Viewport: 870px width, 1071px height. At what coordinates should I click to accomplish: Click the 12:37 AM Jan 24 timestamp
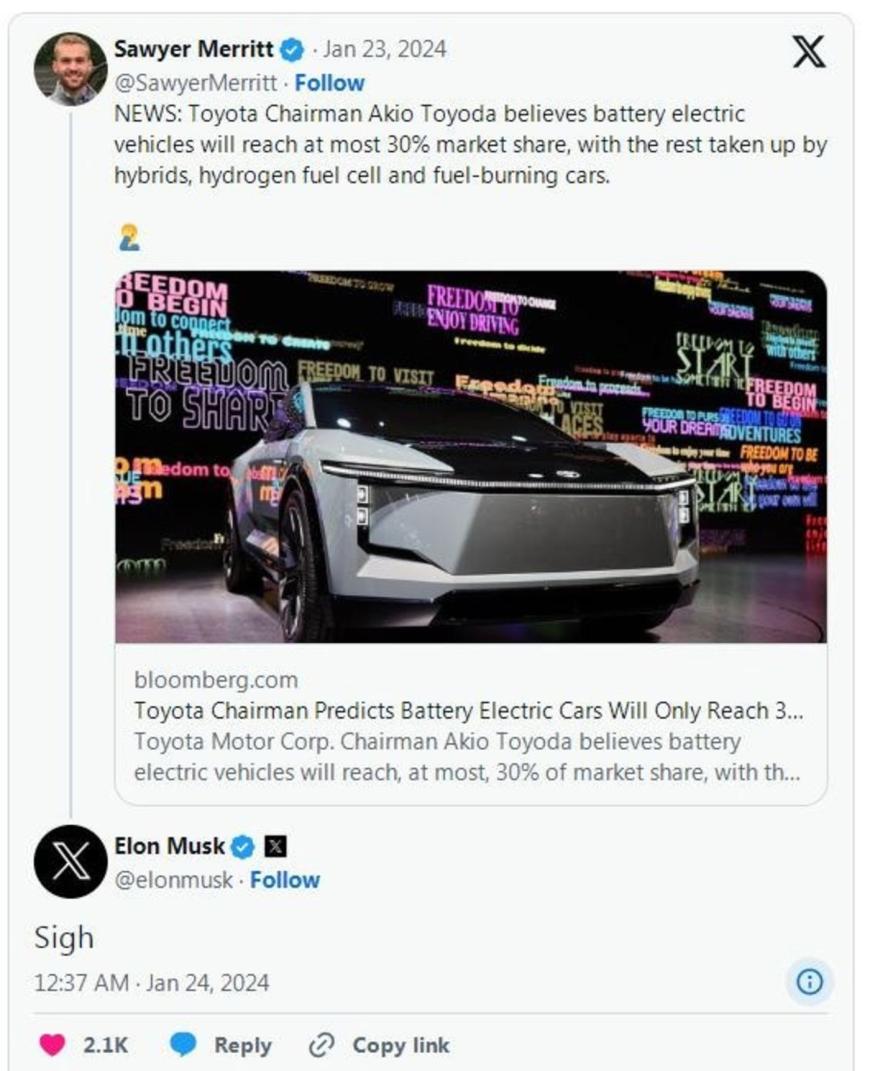(x=151, y=982)
